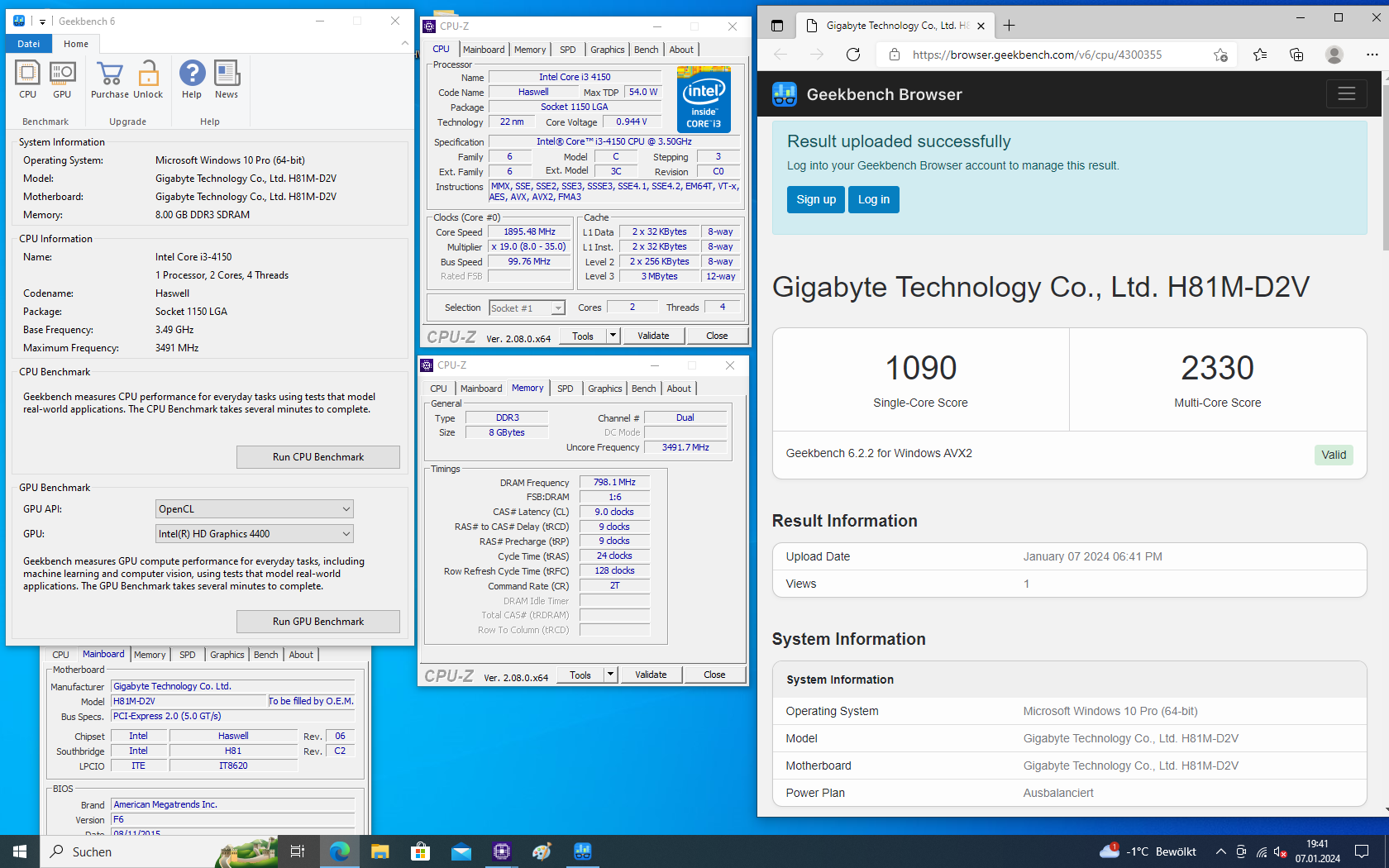Open Microsoft Store from taskbar

coord(420,851)
